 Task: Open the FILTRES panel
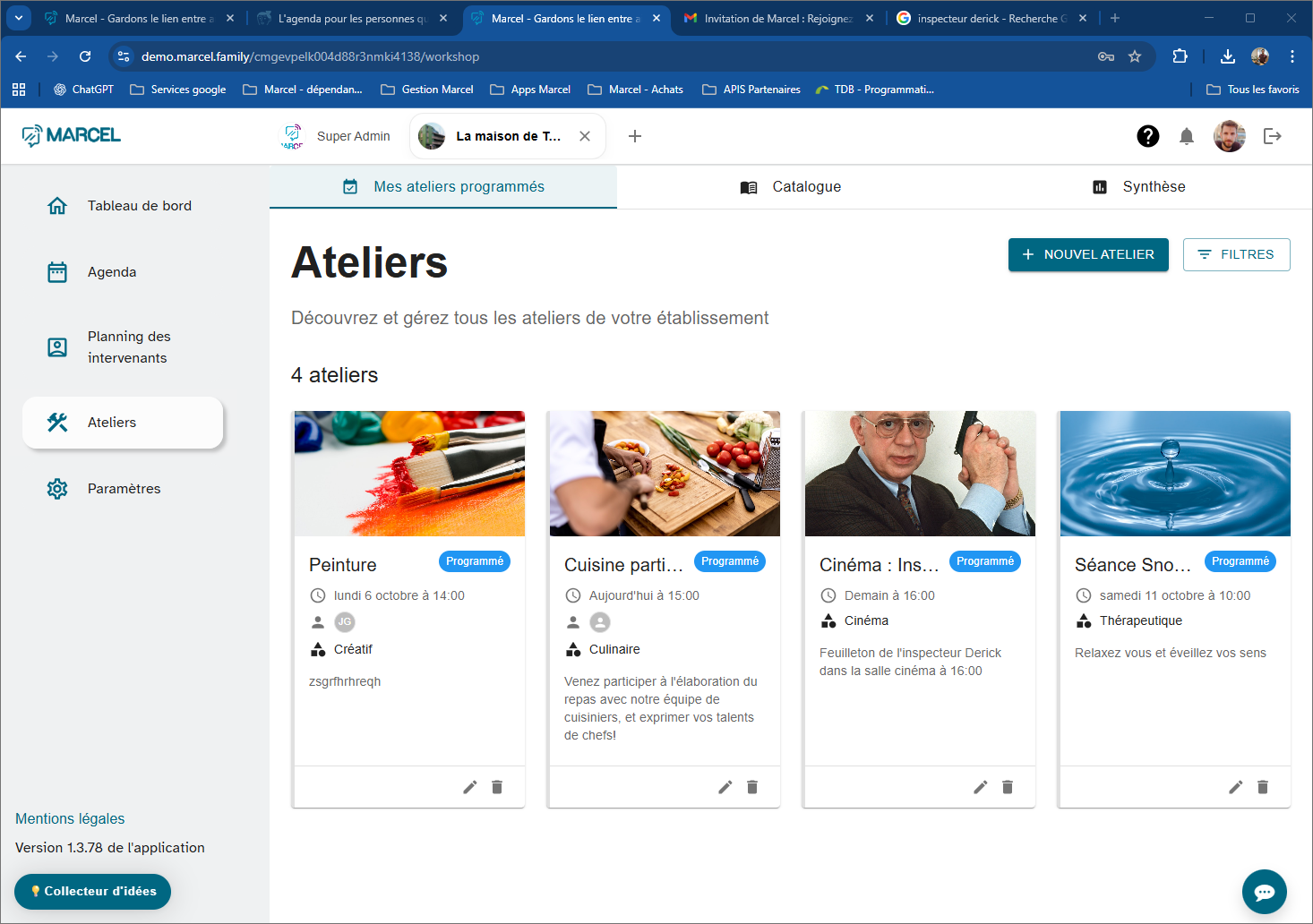click(1236, 255)
